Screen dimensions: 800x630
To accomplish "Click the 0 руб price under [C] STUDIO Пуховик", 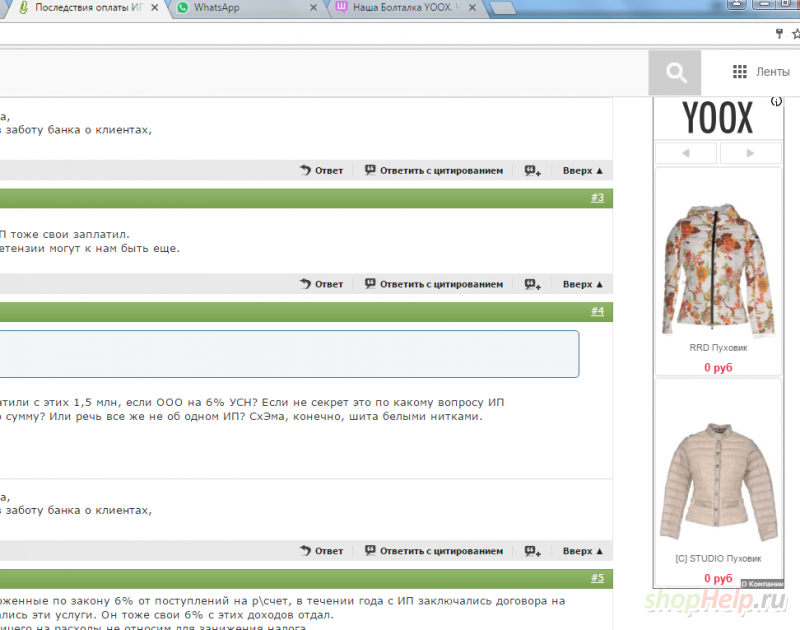I will click(718, 578).
